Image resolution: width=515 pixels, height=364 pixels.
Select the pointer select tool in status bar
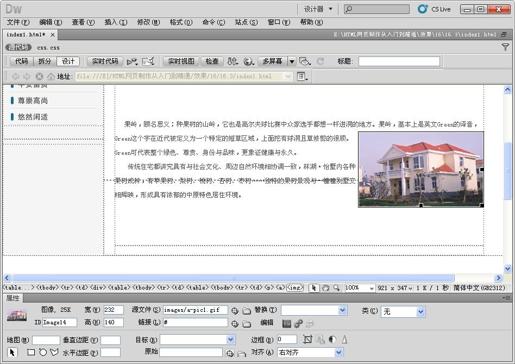313,288
